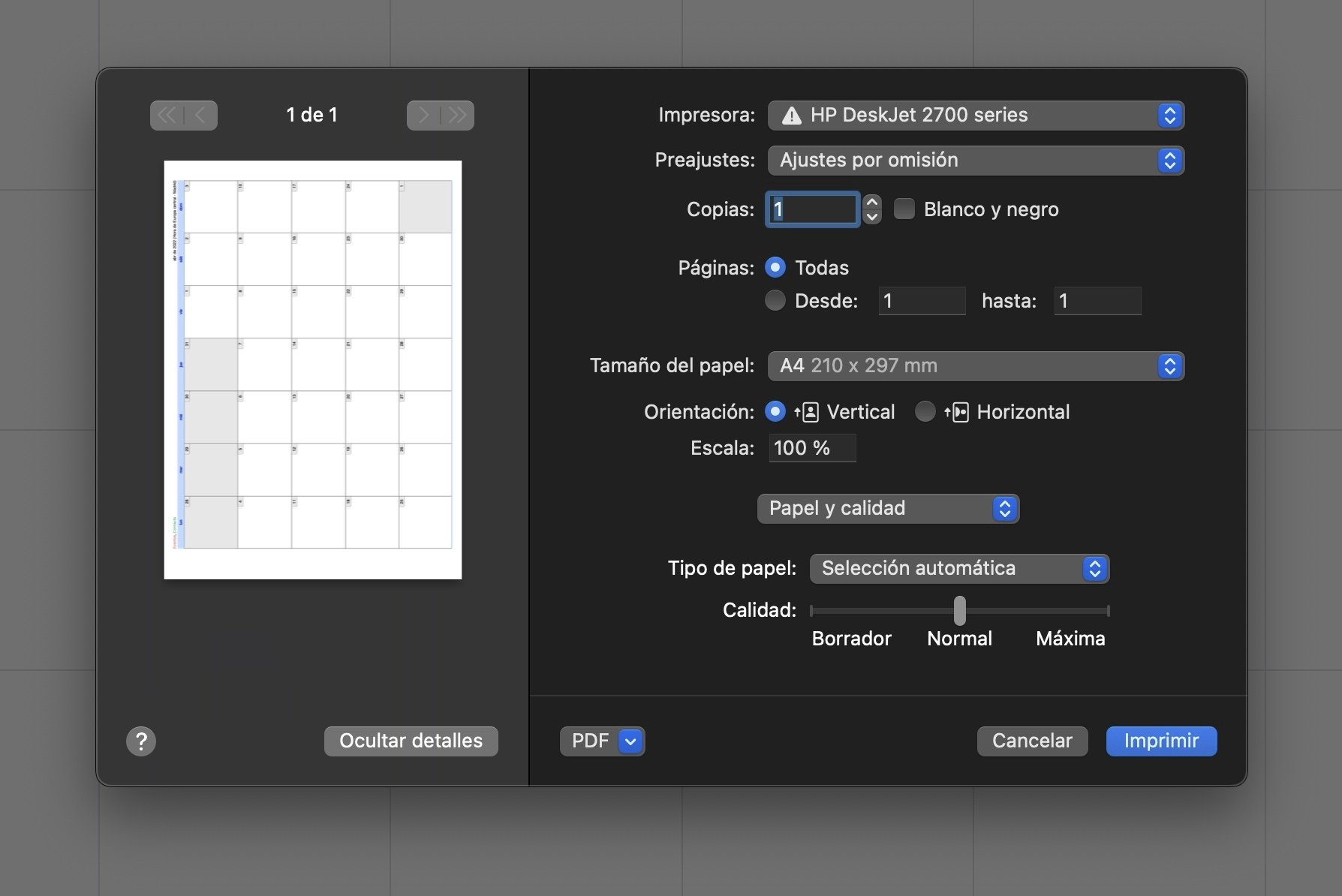Select Desde page range radio button
This screenshot has width=1342, height=896.
point(775,300)
